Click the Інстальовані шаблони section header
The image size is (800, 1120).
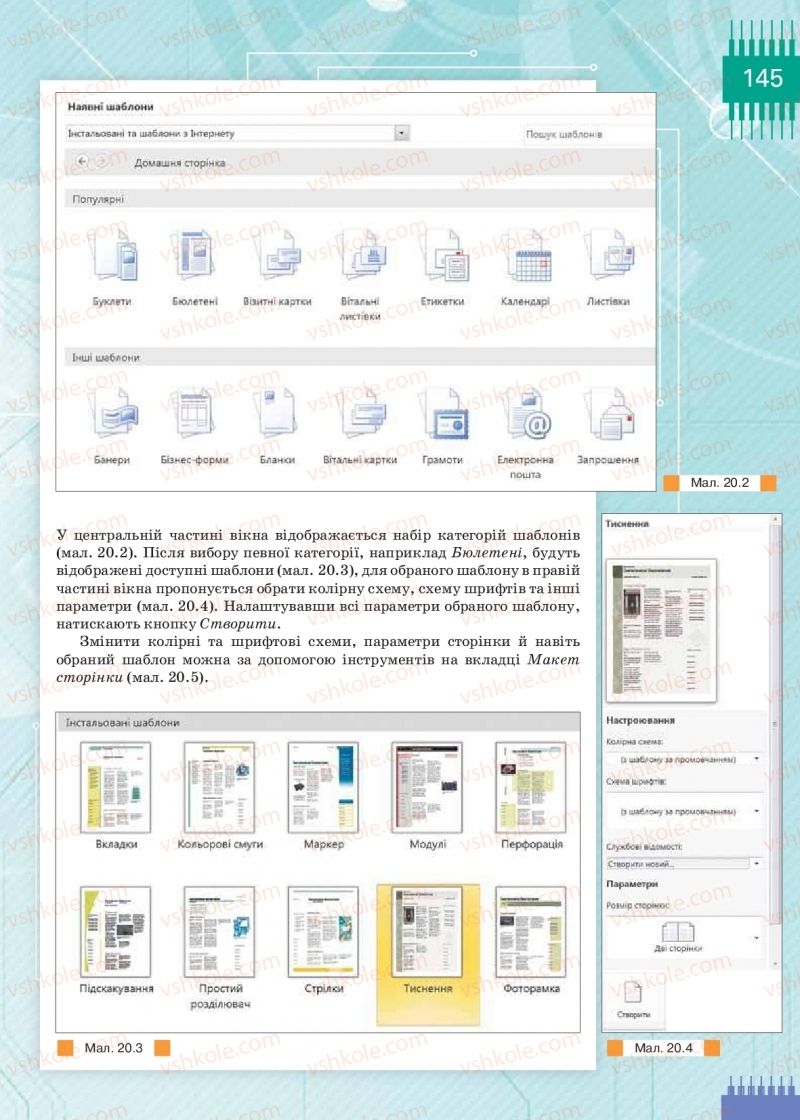coord(318,722)
